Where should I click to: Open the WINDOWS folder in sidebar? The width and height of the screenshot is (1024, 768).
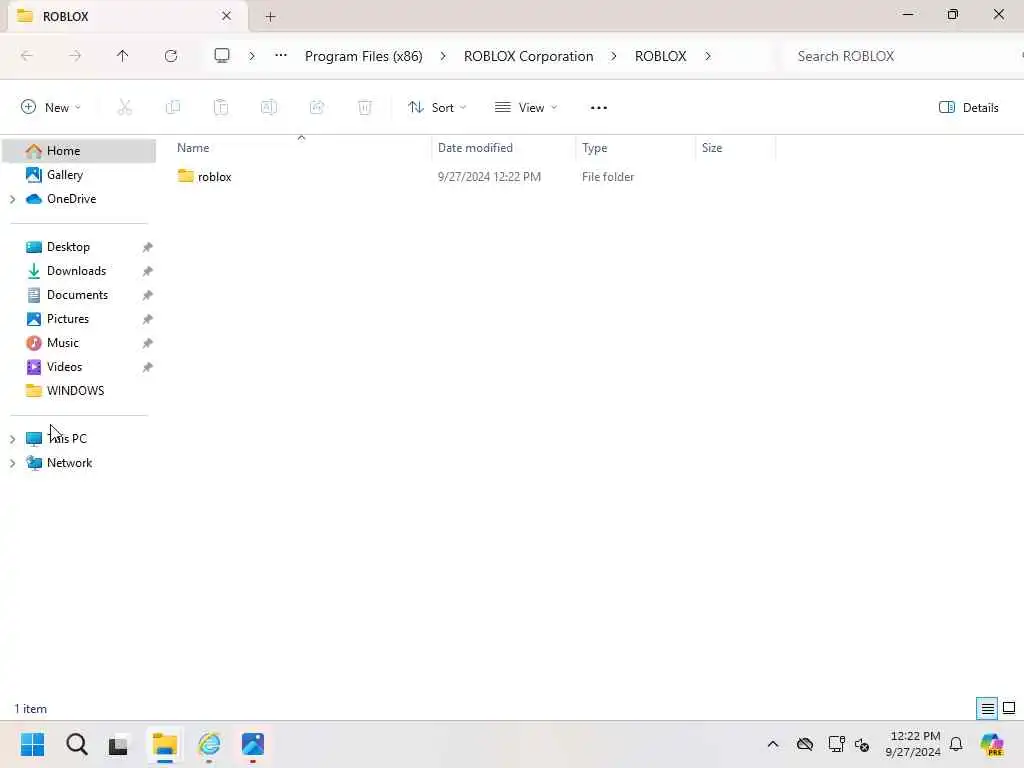pyautogui.click(x=75, y=391)
